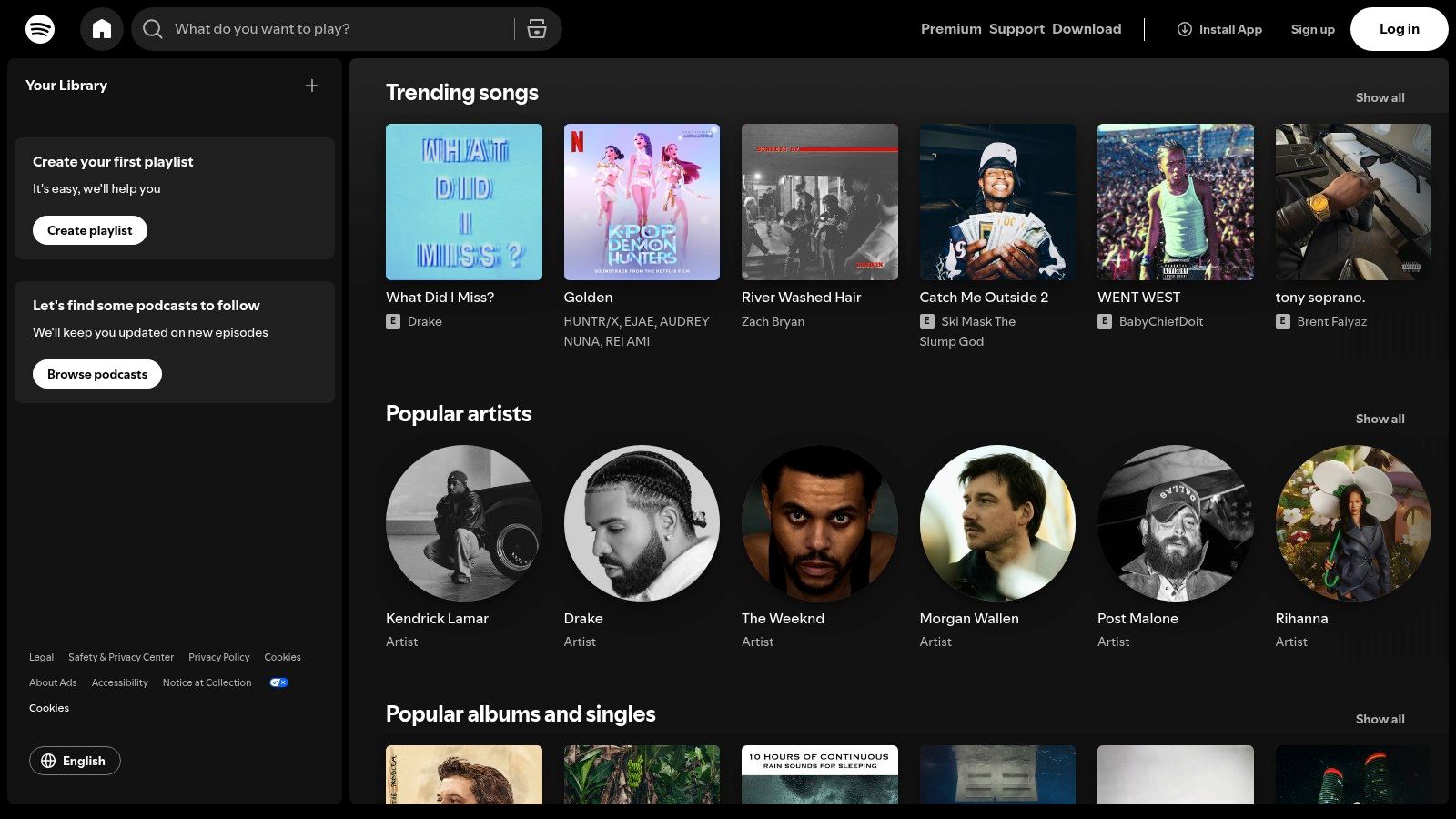The image size is (1456, 819).
Task: Click the Your Library heading
Action: [66, 86]
